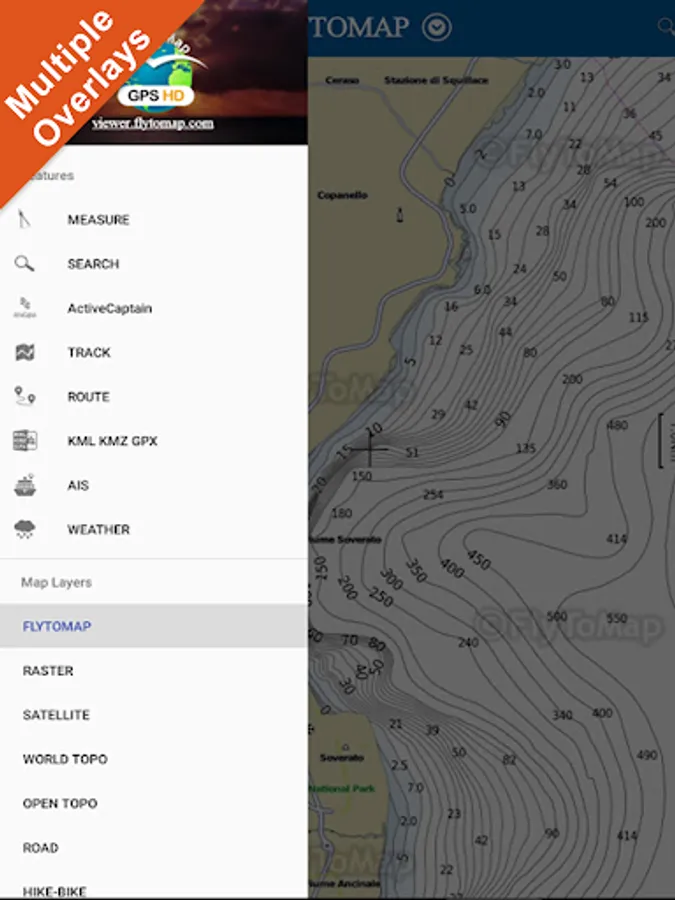The height and width of the screenshot is (900, 675).
Task: Switch to the OPEN TOPO layer
Action: tap(154, 803)
